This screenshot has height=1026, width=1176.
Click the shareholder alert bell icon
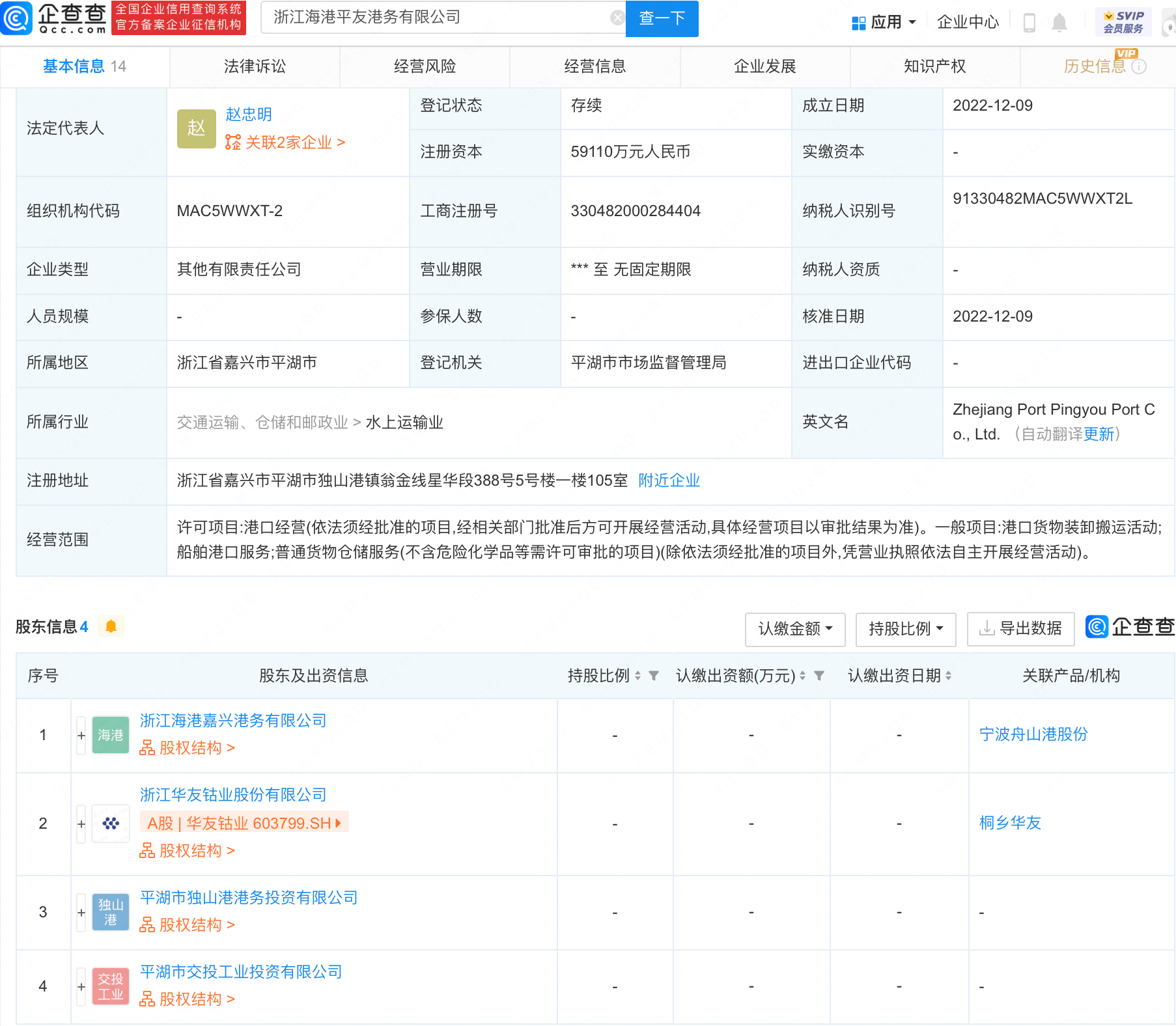[x=111, y=626]
